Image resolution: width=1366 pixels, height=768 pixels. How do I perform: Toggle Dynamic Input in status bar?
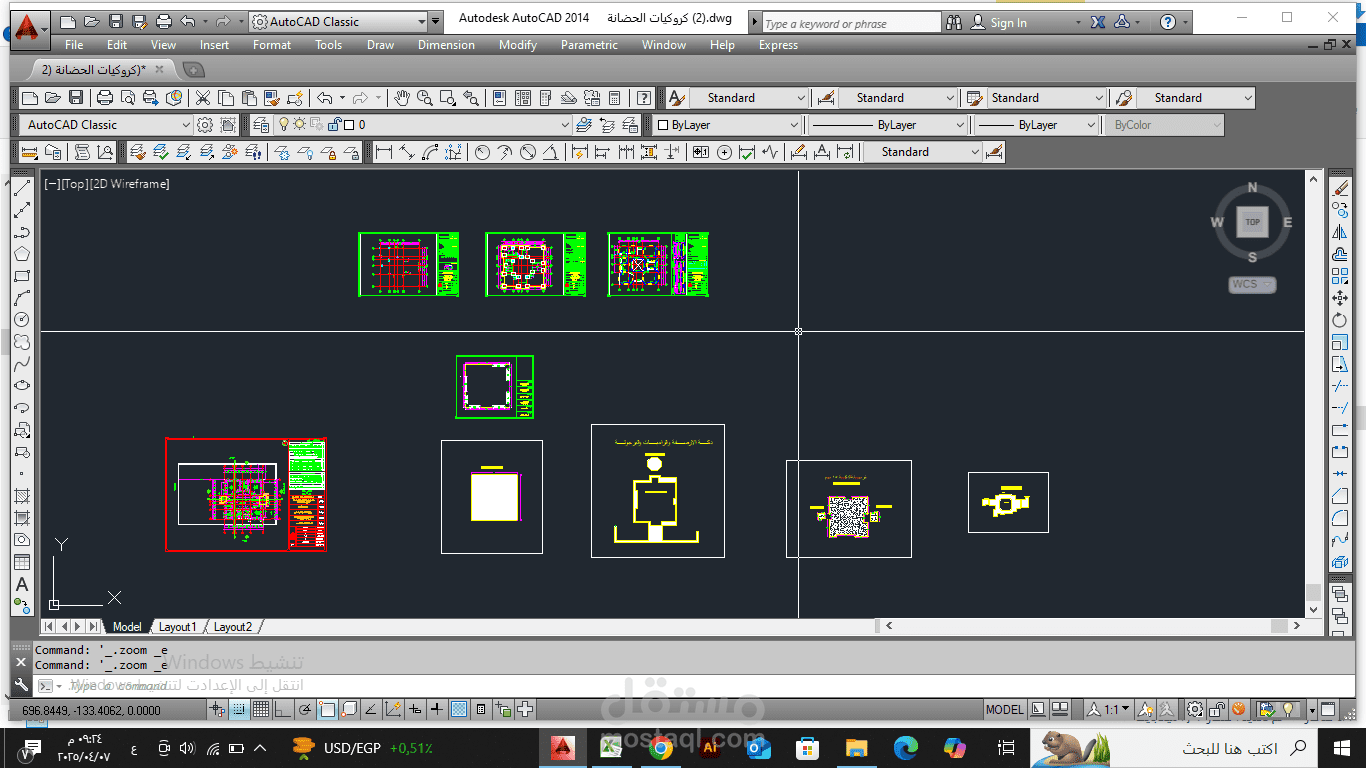[x=415, y=709]
